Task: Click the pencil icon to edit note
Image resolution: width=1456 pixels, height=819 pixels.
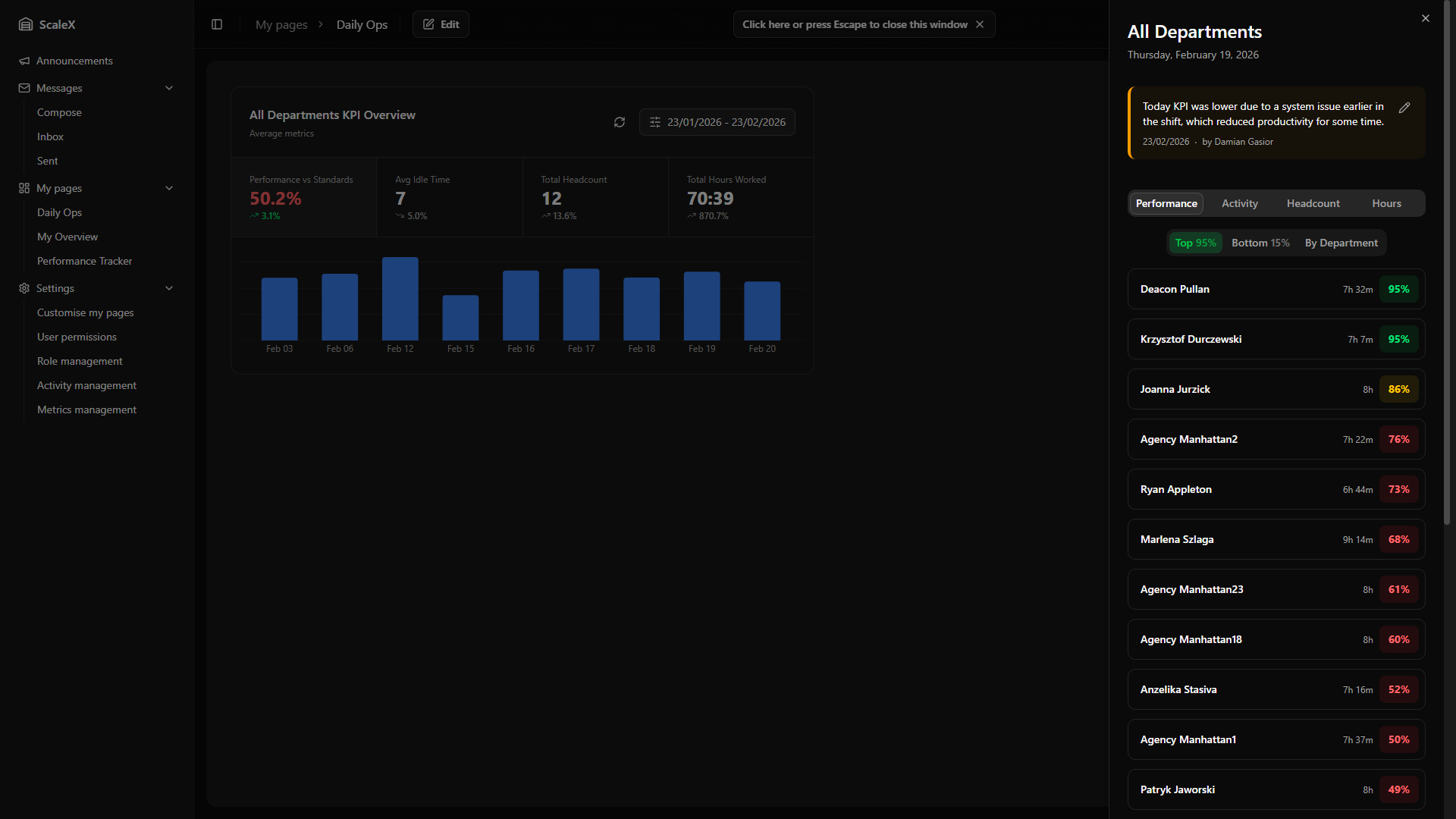Action: [1404, 108]
